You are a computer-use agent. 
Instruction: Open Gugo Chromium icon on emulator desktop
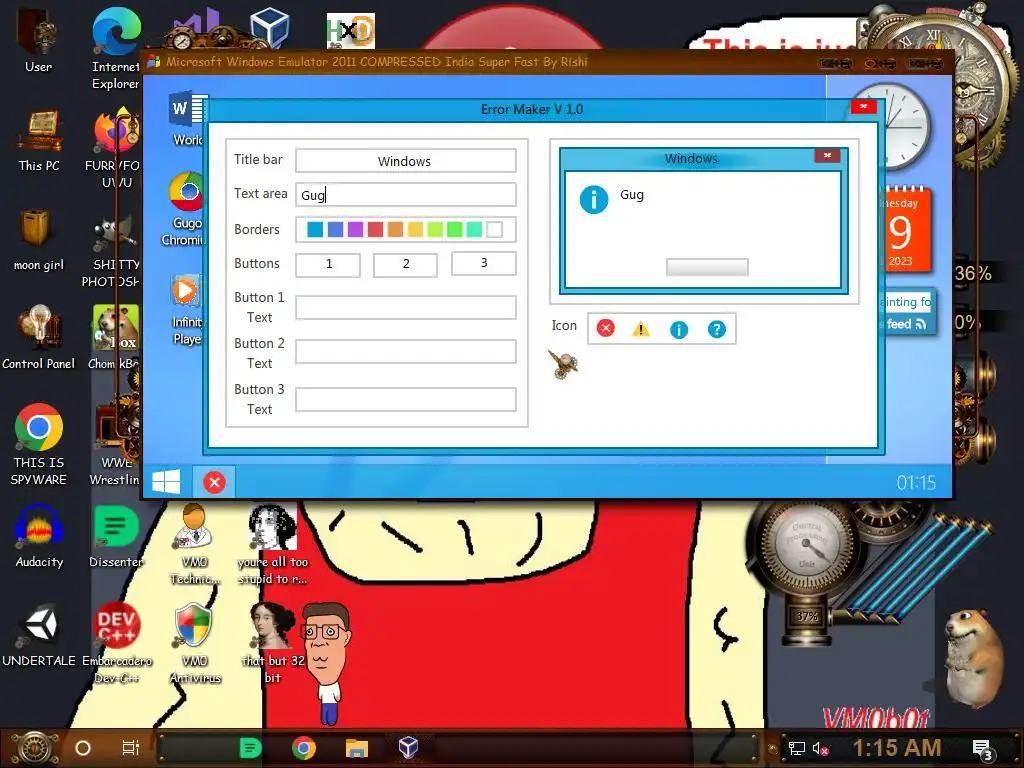[185, 209]
